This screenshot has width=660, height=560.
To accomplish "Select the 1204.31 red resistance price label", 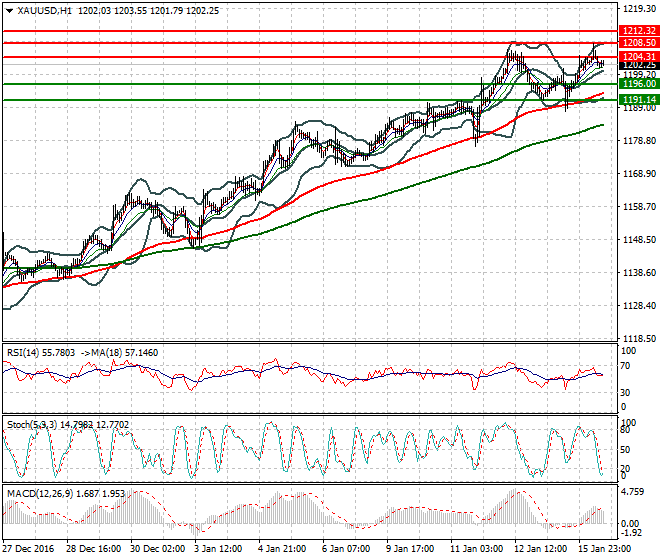I will (x=639, y=56).
